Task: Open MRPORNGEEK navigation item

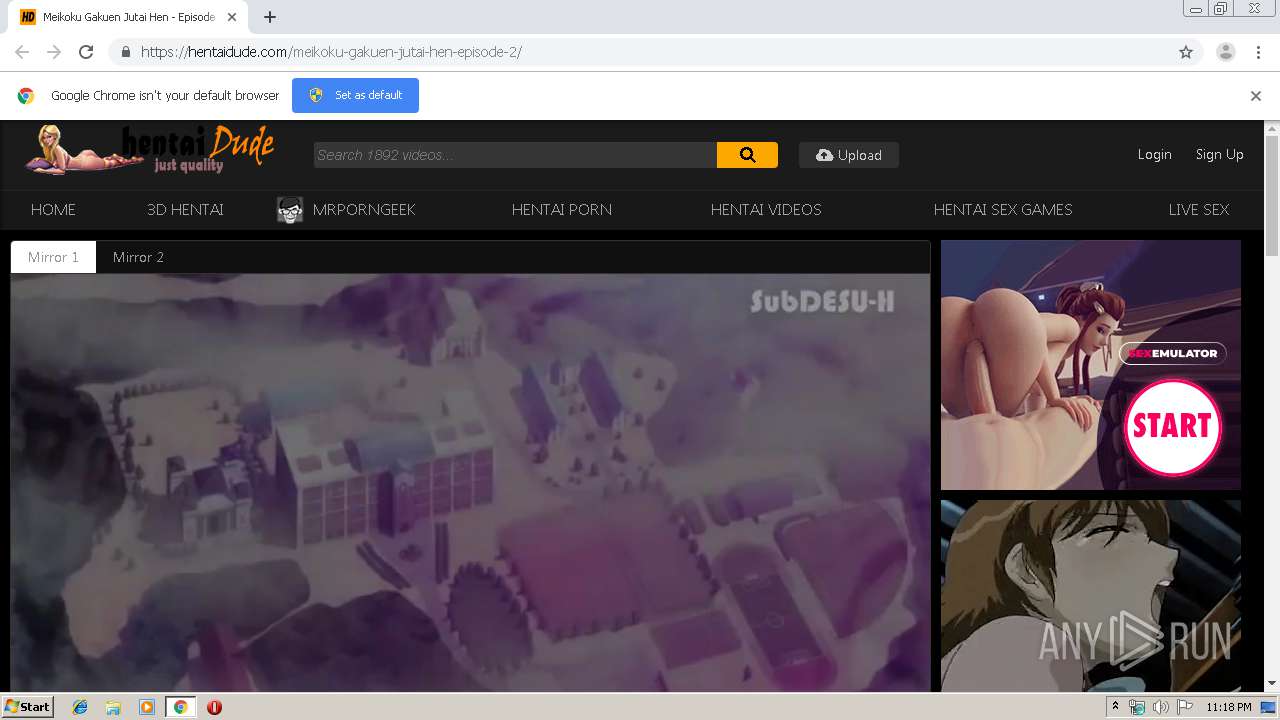Action: [364, 210]
